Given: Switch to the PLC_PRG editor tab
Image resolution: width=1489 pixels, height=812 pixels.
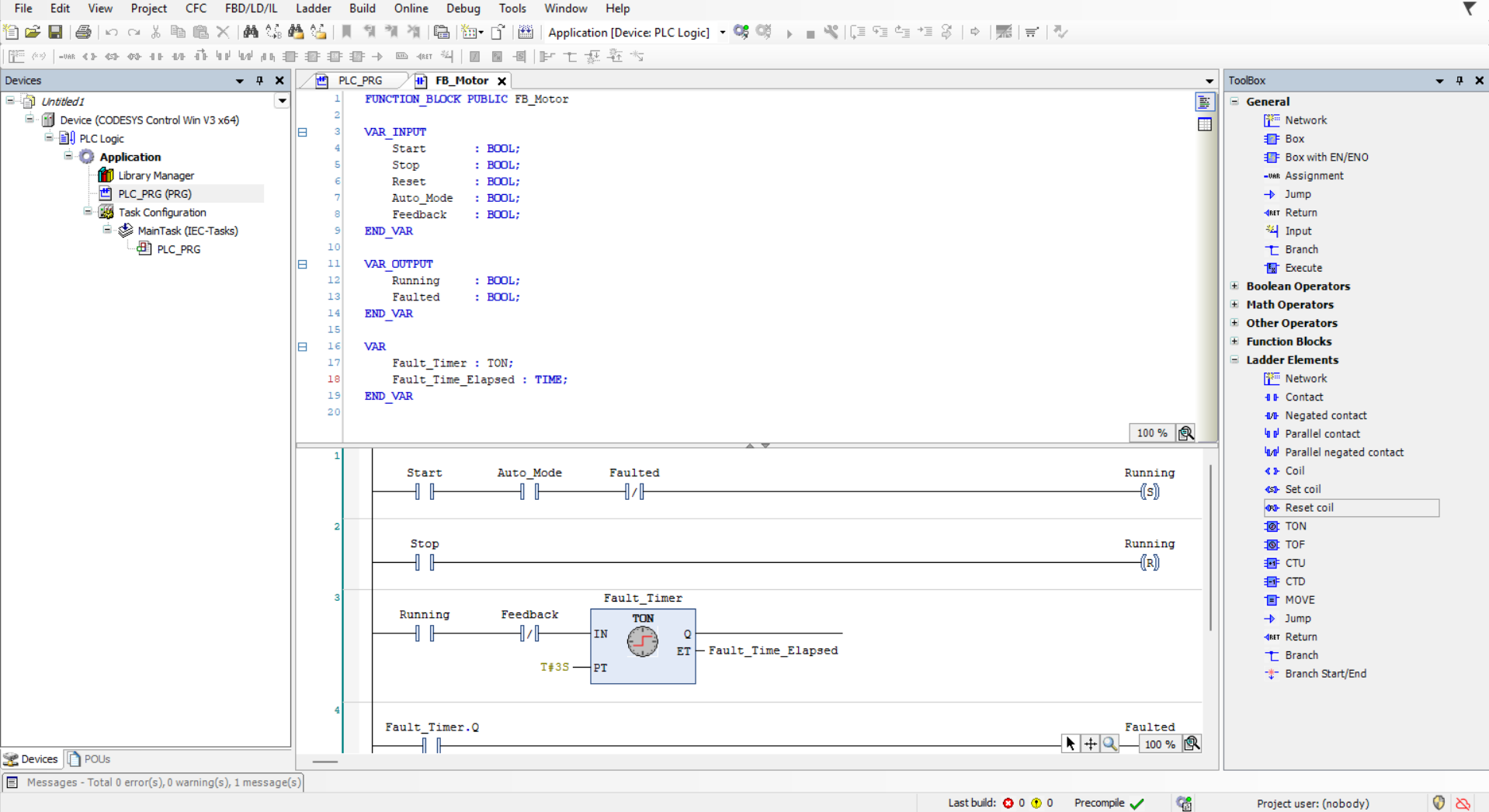Looking at the screenshot, I should tap(359, 81).
